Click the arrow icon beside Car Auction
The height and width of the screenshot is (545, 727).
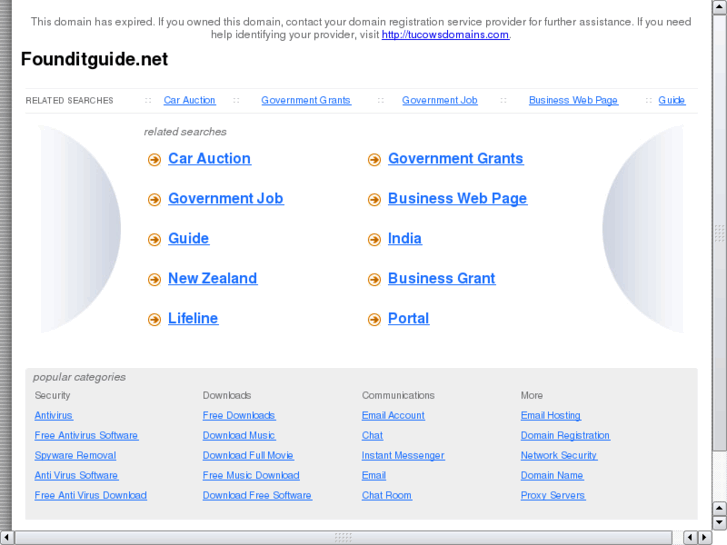(154, 160)
